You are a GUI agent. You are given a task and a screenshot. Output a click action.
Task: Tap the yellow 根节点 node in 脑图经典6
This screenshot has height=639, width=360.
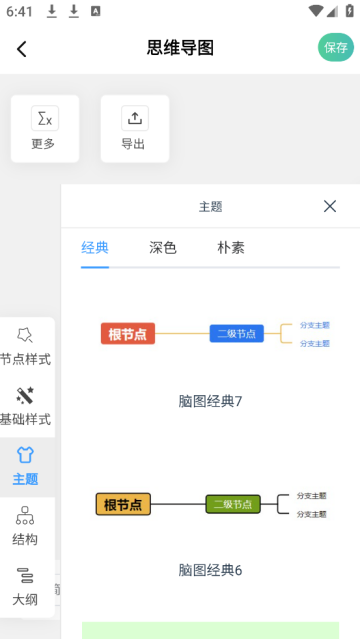point(123,505)
